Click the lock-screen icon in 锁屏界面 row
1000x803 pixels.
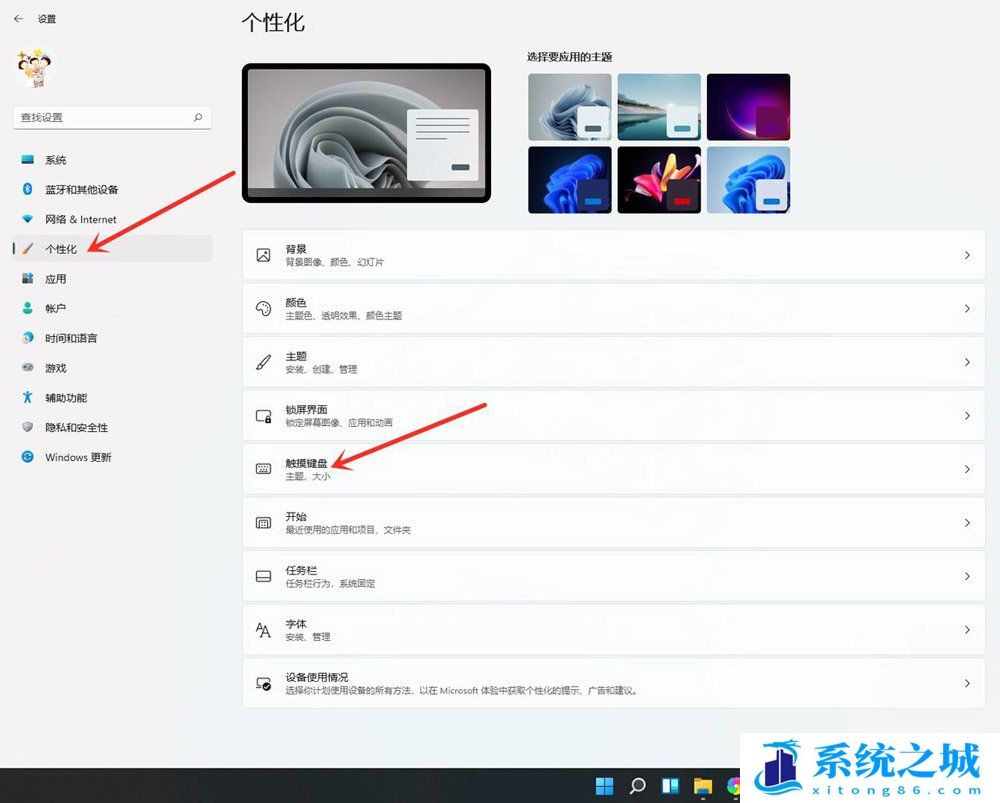pyautogui.click(x=263, y=416)
